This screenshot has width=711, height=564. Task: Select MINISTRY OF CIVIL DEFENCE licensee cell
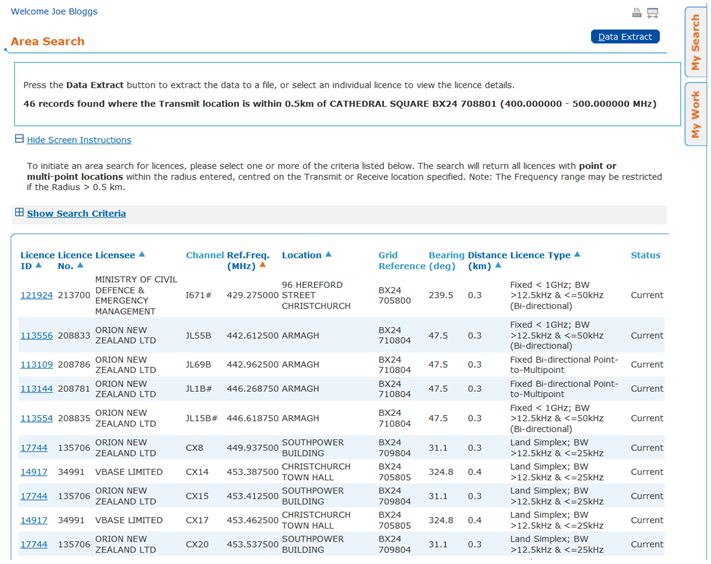point(136,296)
